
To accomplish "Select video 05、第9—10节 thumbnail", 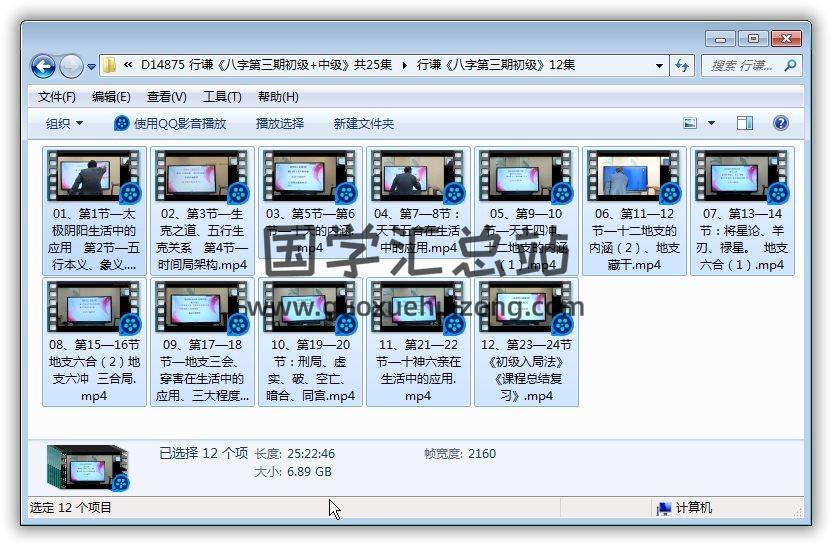I will click(526, 176).
